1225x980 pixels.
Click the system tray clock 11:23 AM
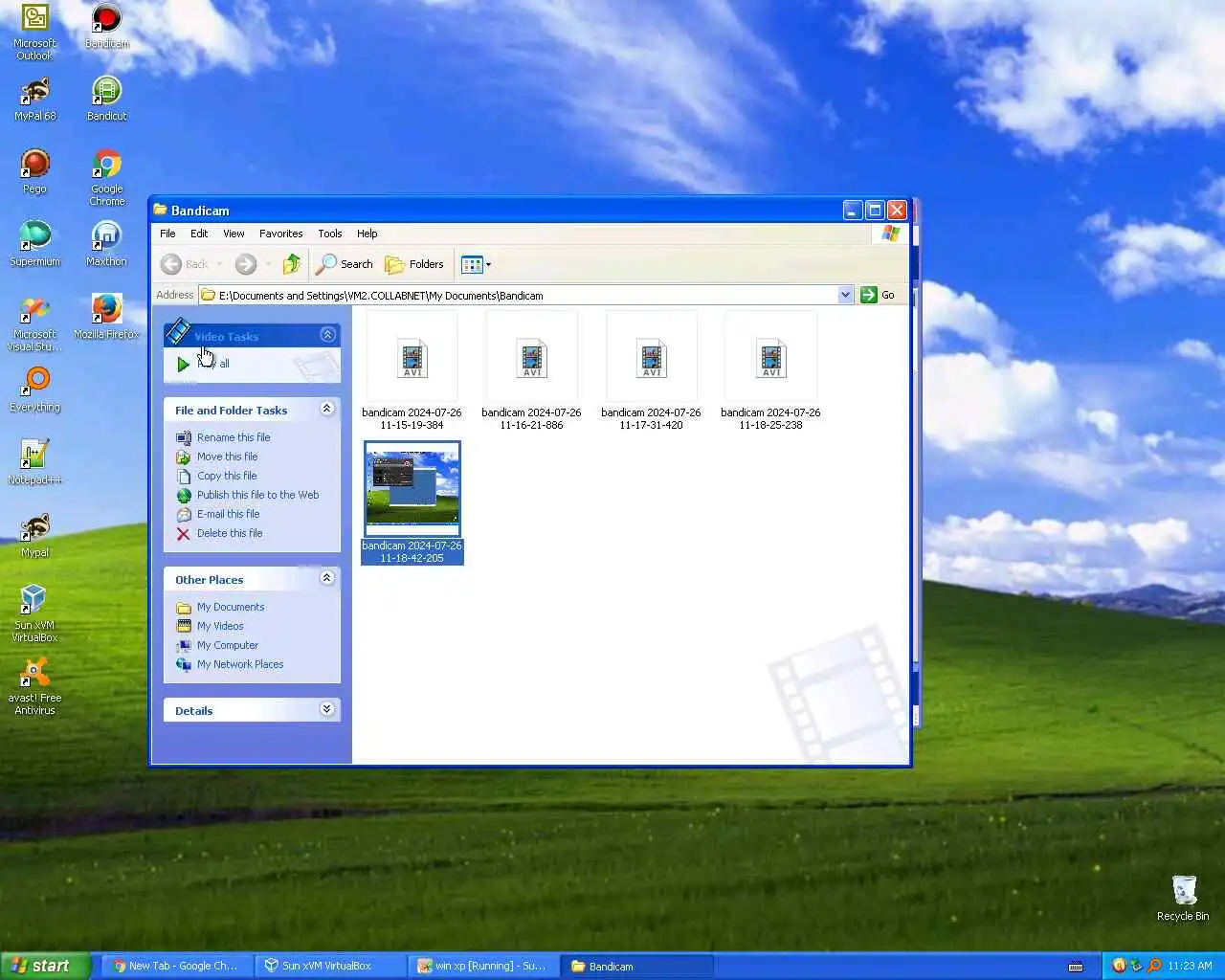point(1190,966)
